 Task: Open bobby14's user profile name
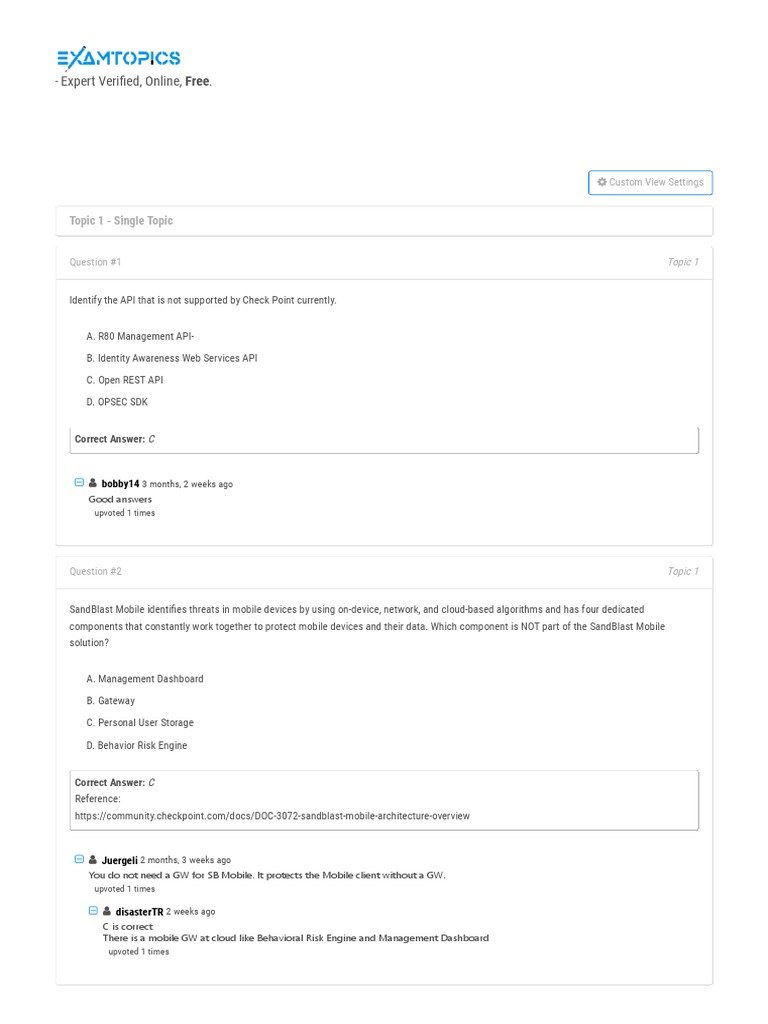(x=120, y=484)
